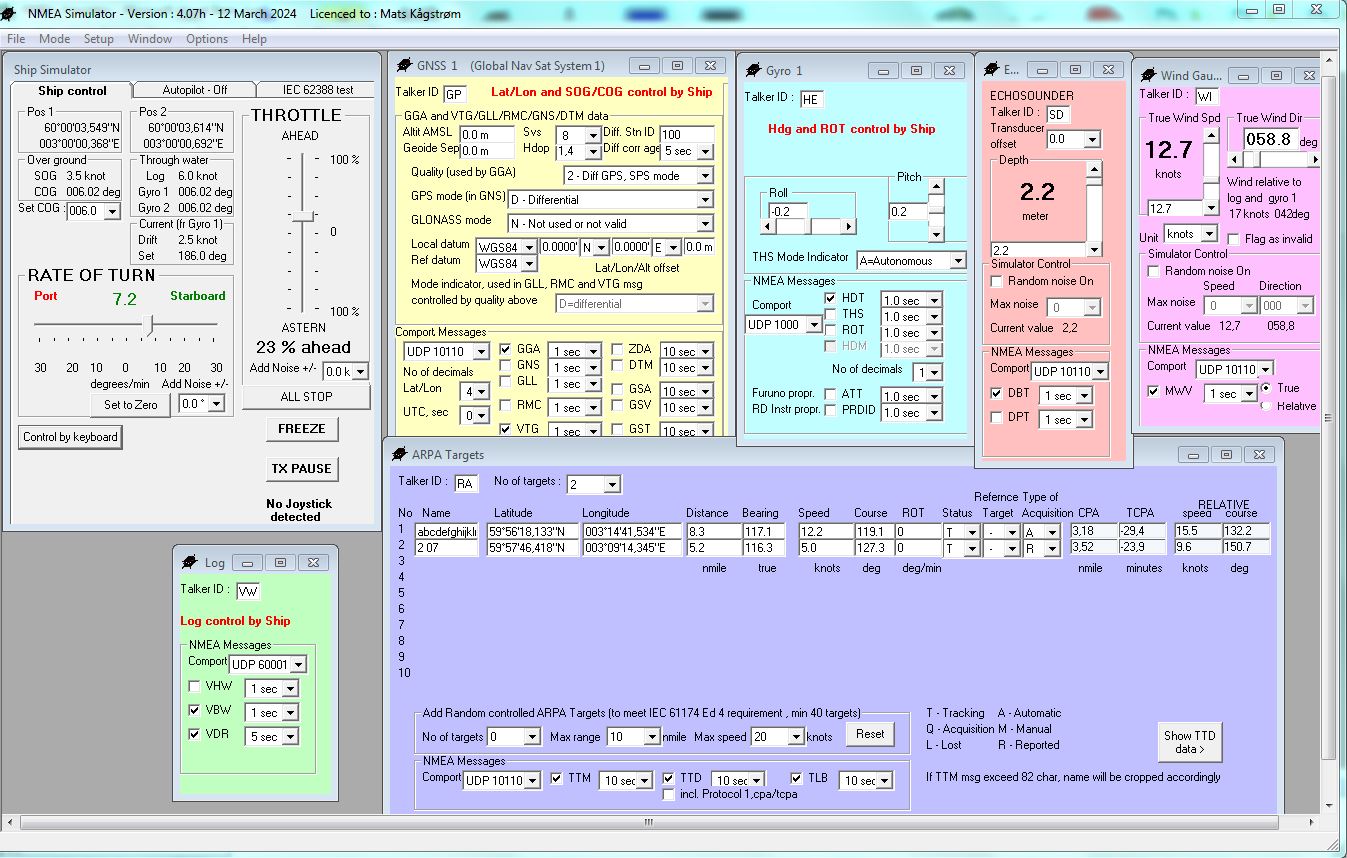Screen dimensions: 1347x858
Task: Click the turtle icon on Echosounder panel
Action: 992,70
